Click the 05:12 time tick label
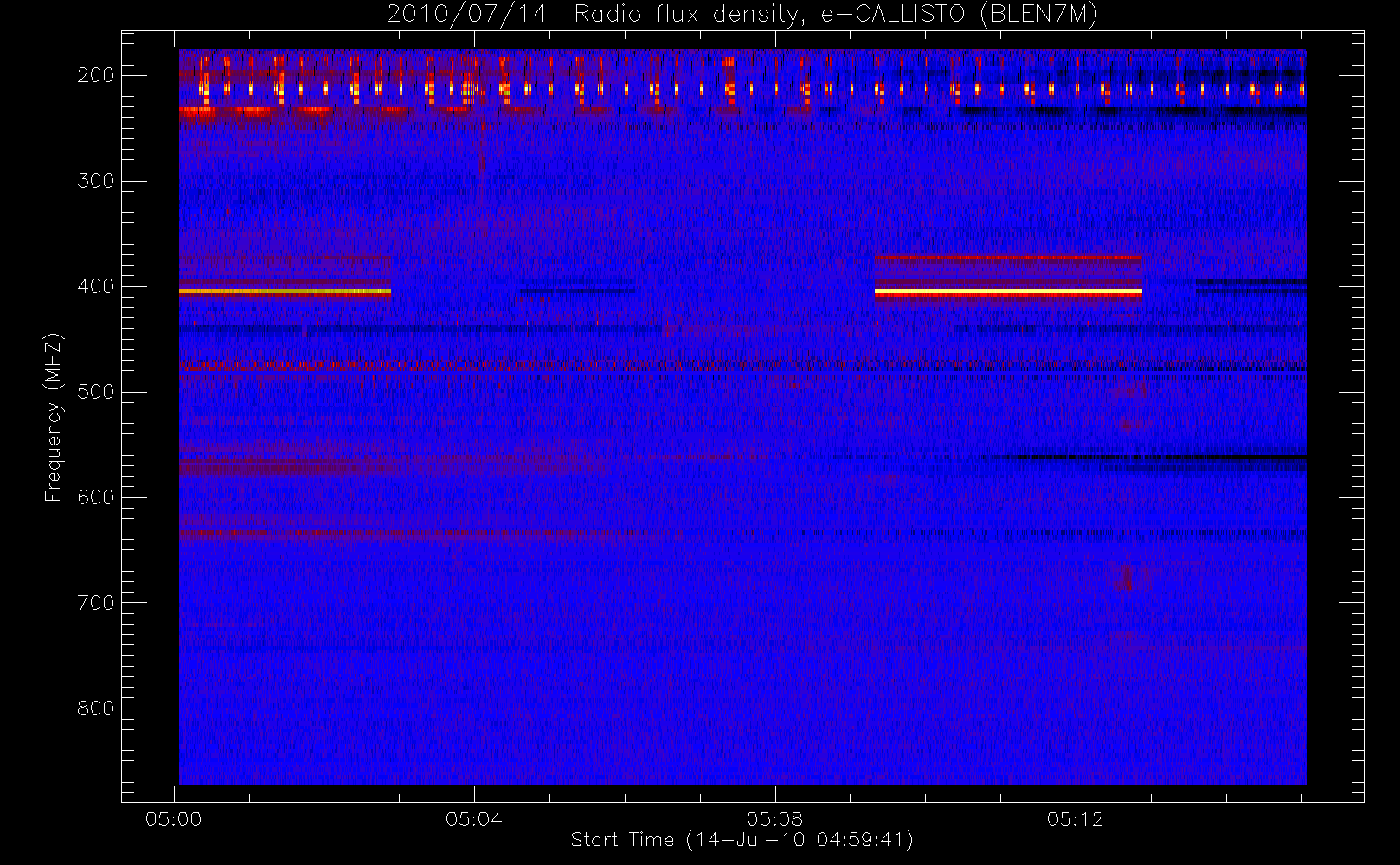The width and height of the screenshot is (1400, 865). tap(1075, 819)
